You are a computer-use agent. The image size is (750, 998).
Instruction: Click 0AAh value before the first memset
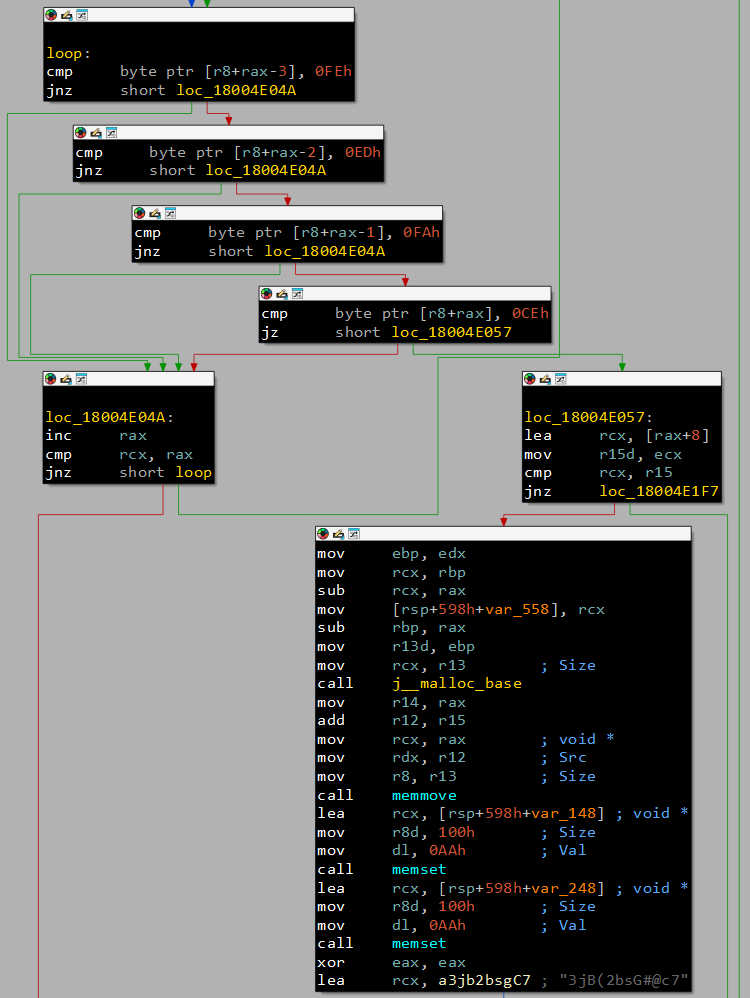447,850
